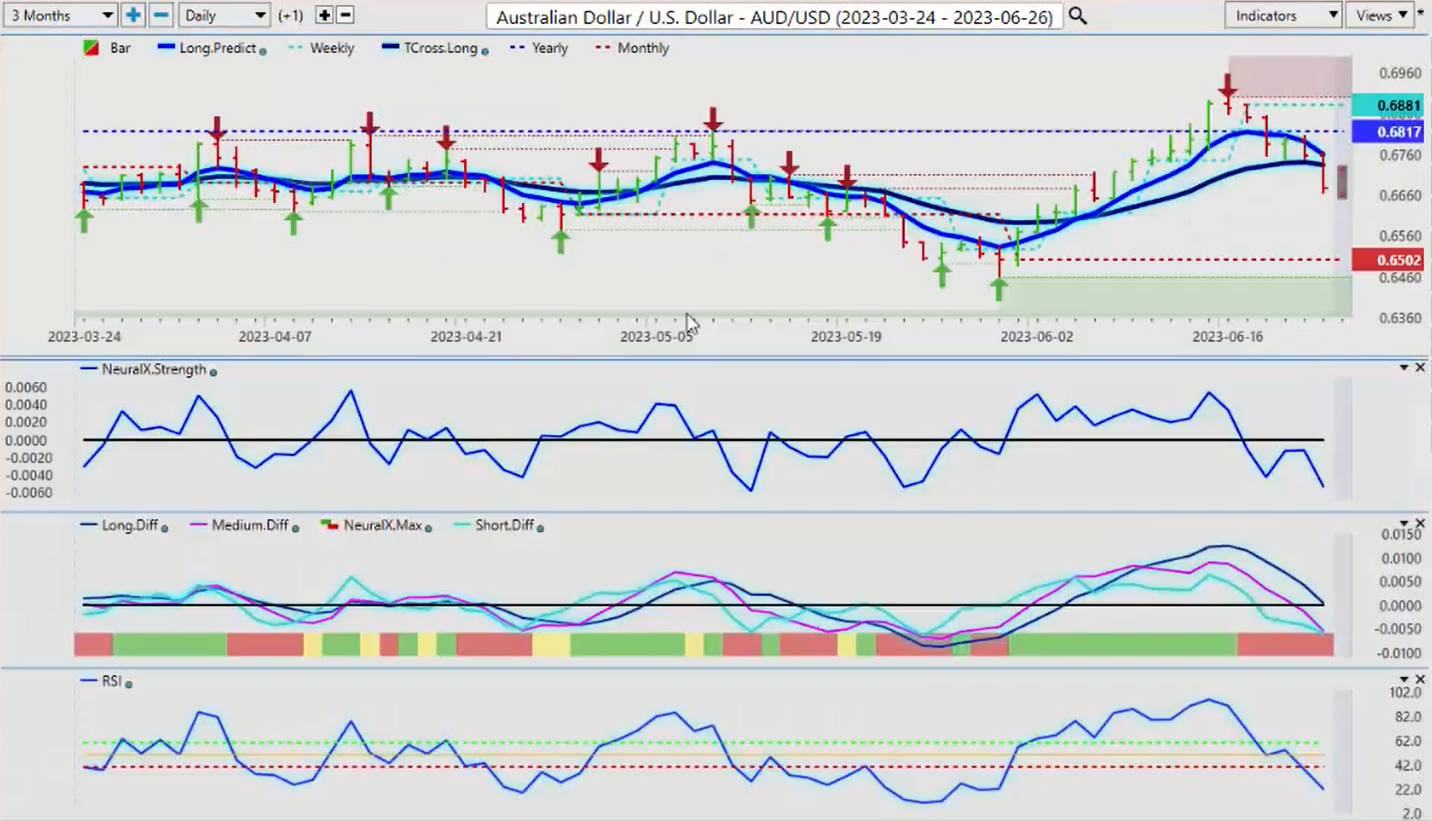The image size is (1432, 821).
Task: Close the NeuralX.Strength panel
Action: tap(1420, 368)
